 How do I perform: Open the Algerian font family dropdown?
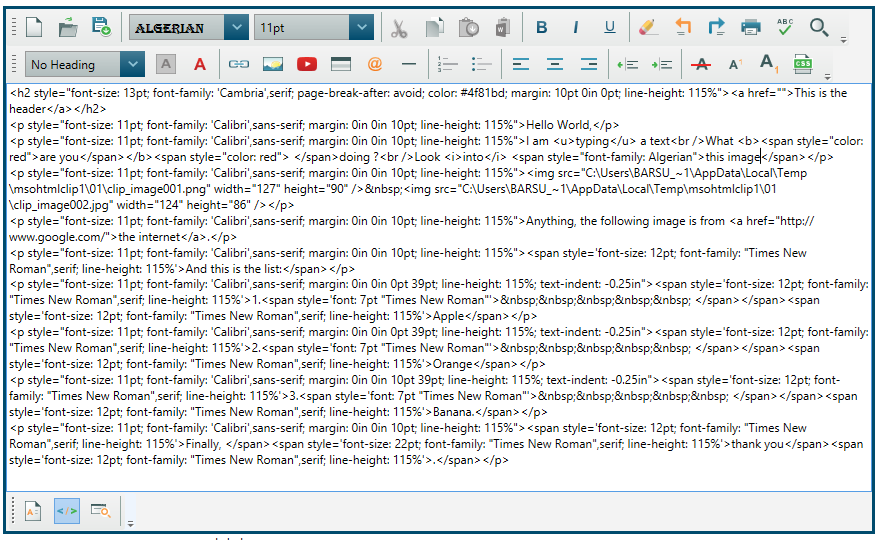[236, 28]
